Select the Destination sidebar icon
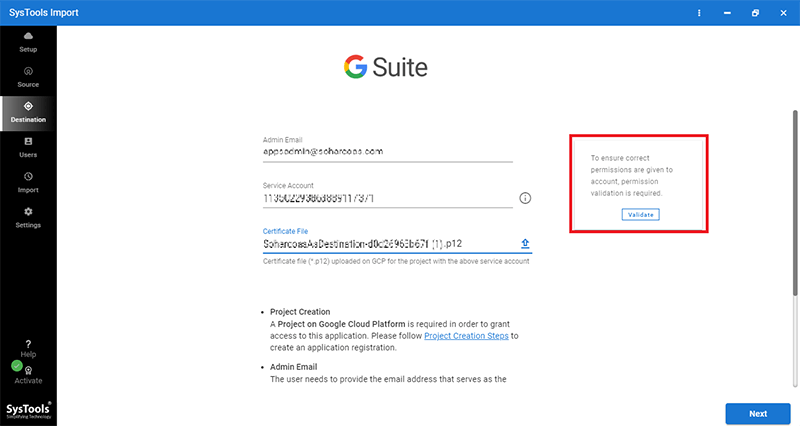 [28, 106]
